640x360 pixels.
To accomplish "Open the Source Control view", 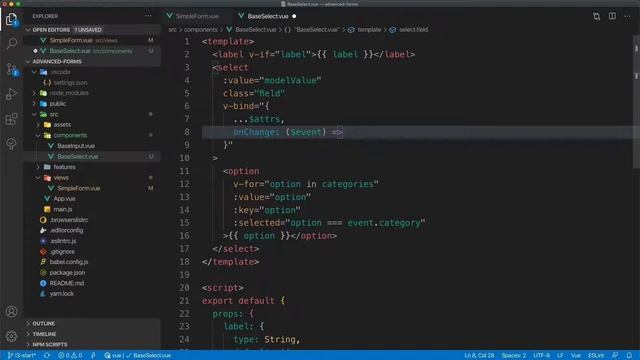I will pyautogui.click(x=11, y=69).
